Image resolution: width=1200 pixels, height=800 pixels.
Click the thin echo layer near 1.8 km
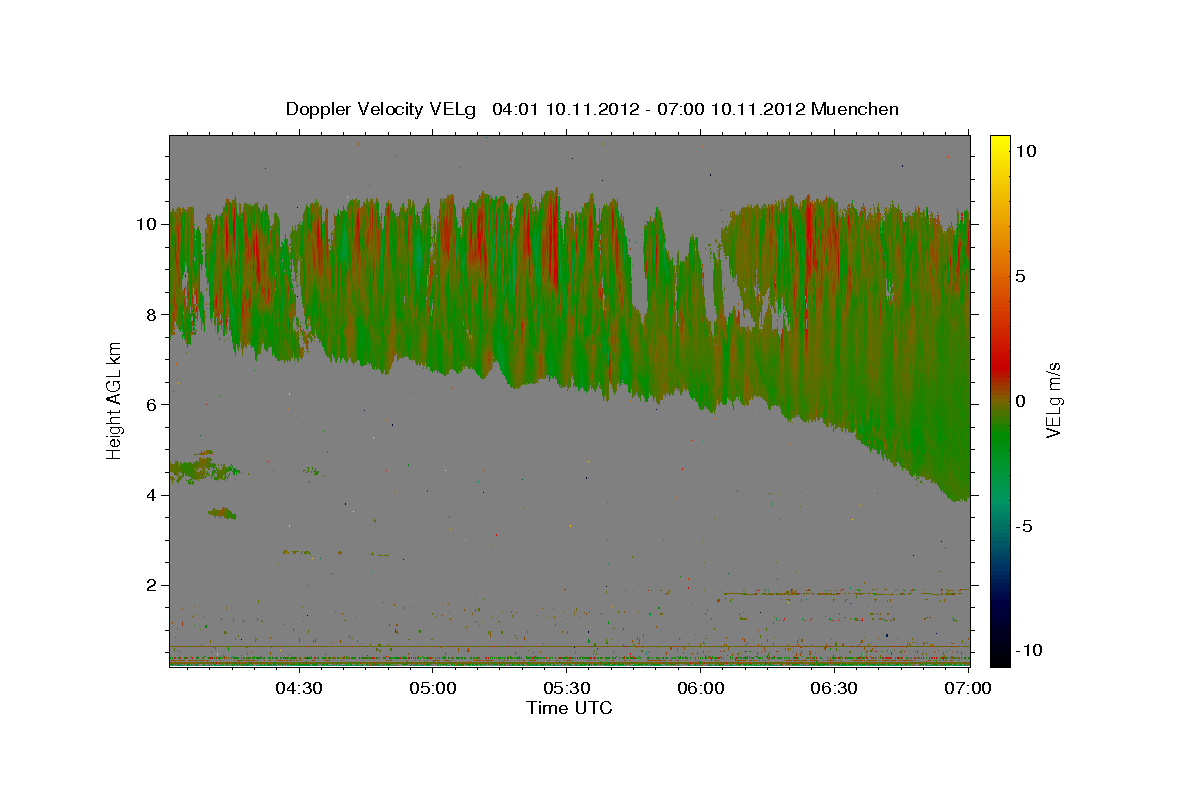(x=845, y=593)
